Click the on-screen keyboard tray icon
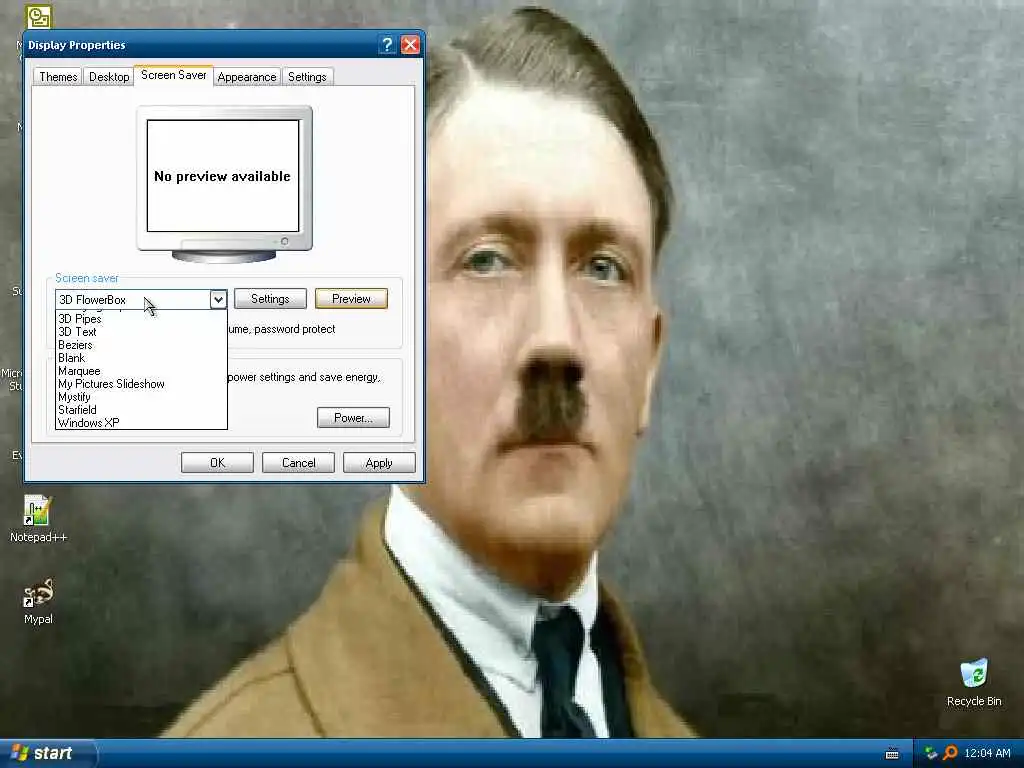The height and width of the screenshot is (768, 1024). 892,754
